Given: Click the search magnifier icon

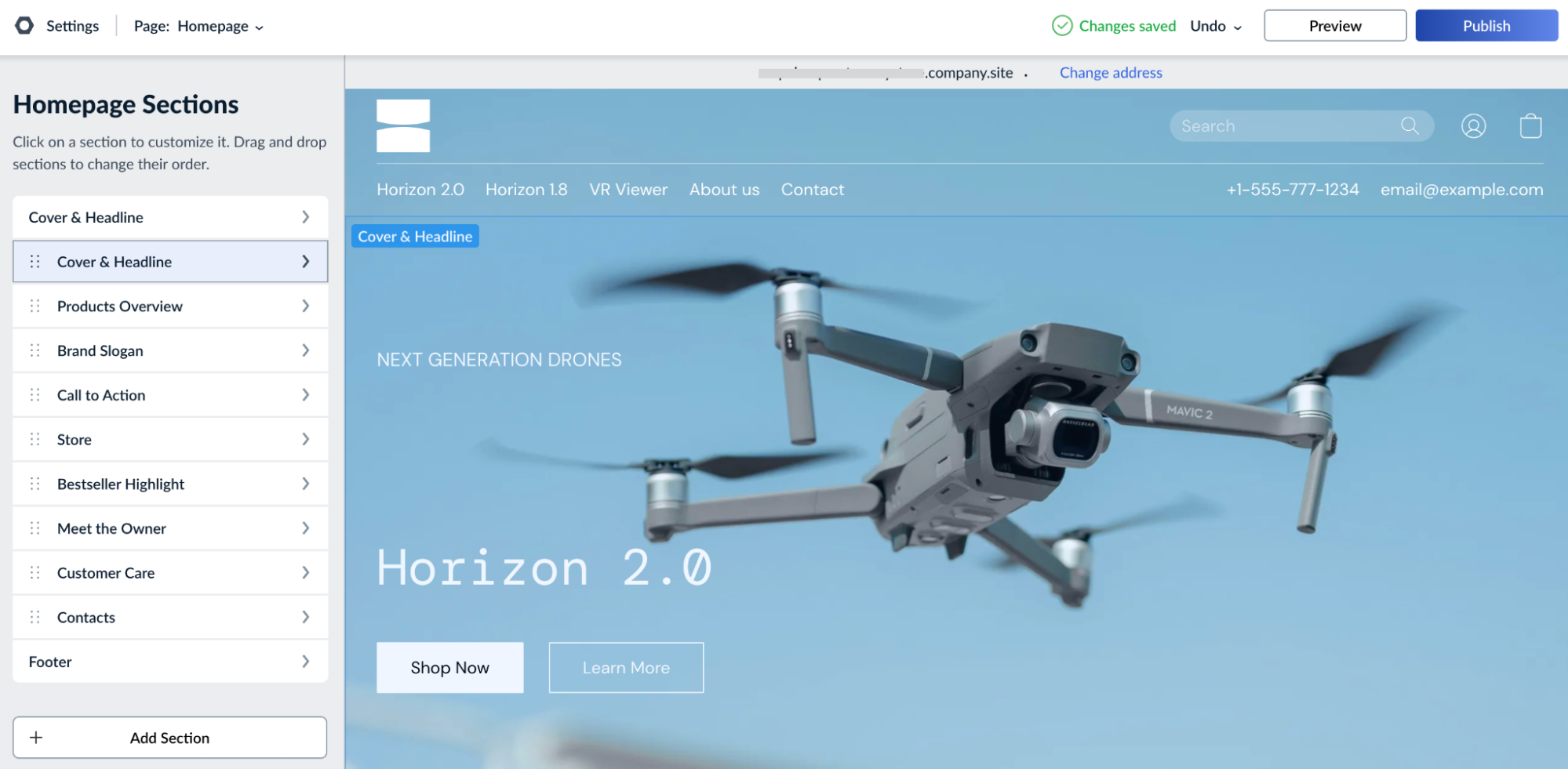Looking at the screenshot, I should coord(1410,125).
